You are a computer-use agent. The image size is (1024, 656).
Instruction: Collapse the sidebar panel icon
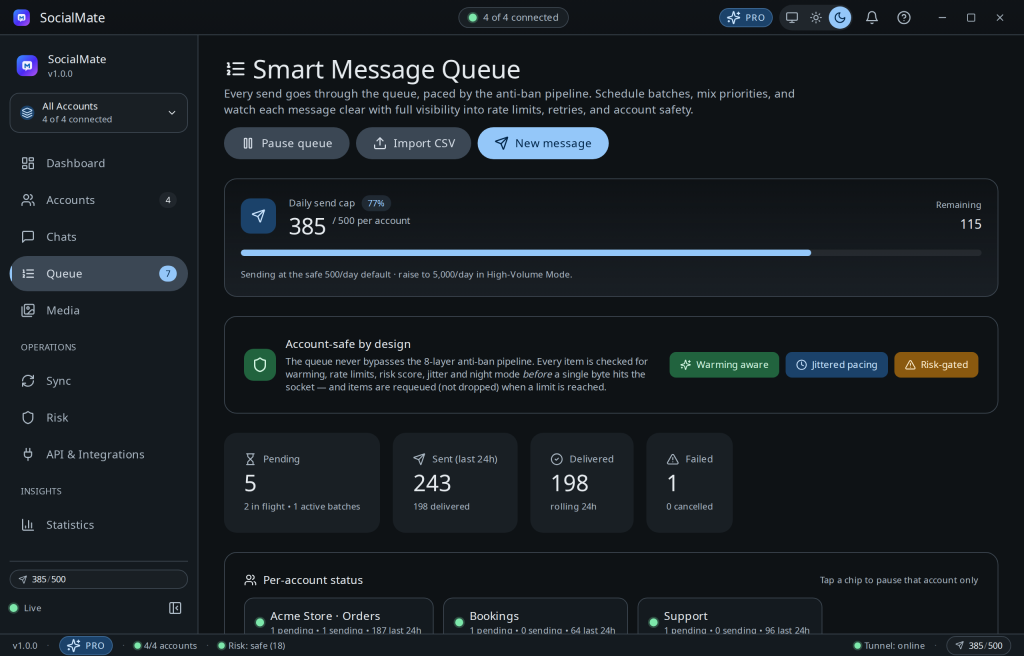175,608
